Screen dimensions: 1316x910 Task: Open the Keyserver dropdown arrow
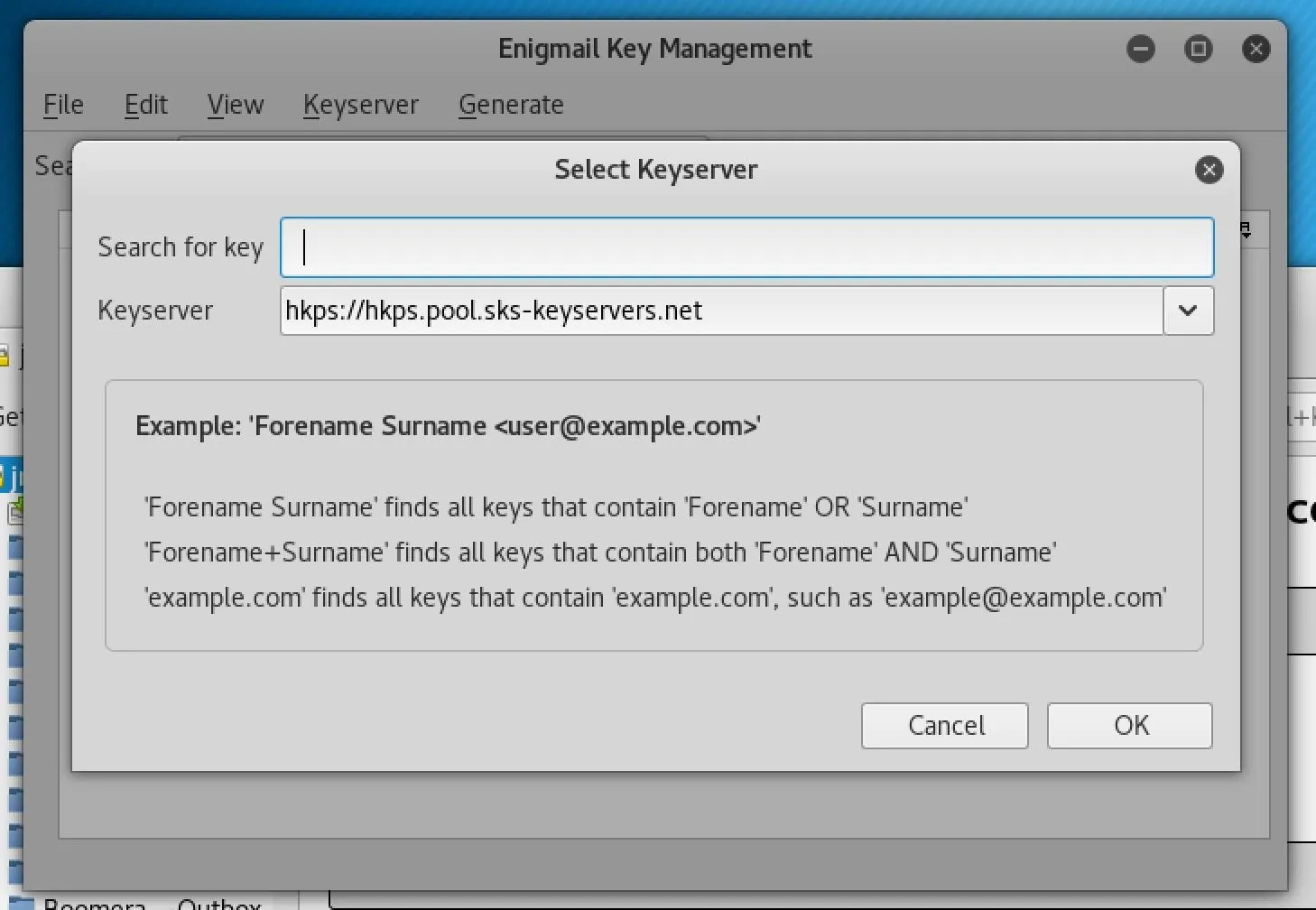pos(1188,311)
